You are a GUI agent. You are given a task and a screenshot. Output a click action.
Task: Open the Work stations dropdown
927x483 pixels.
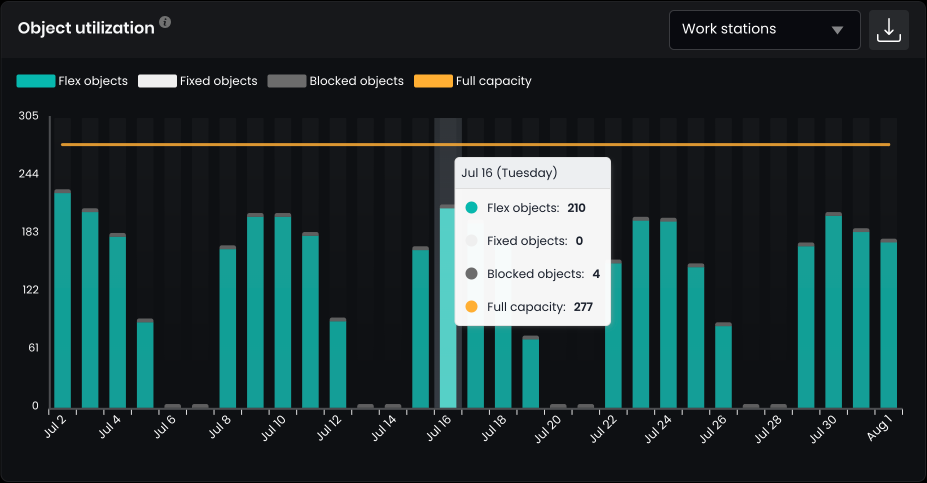[x=763, y=30]
